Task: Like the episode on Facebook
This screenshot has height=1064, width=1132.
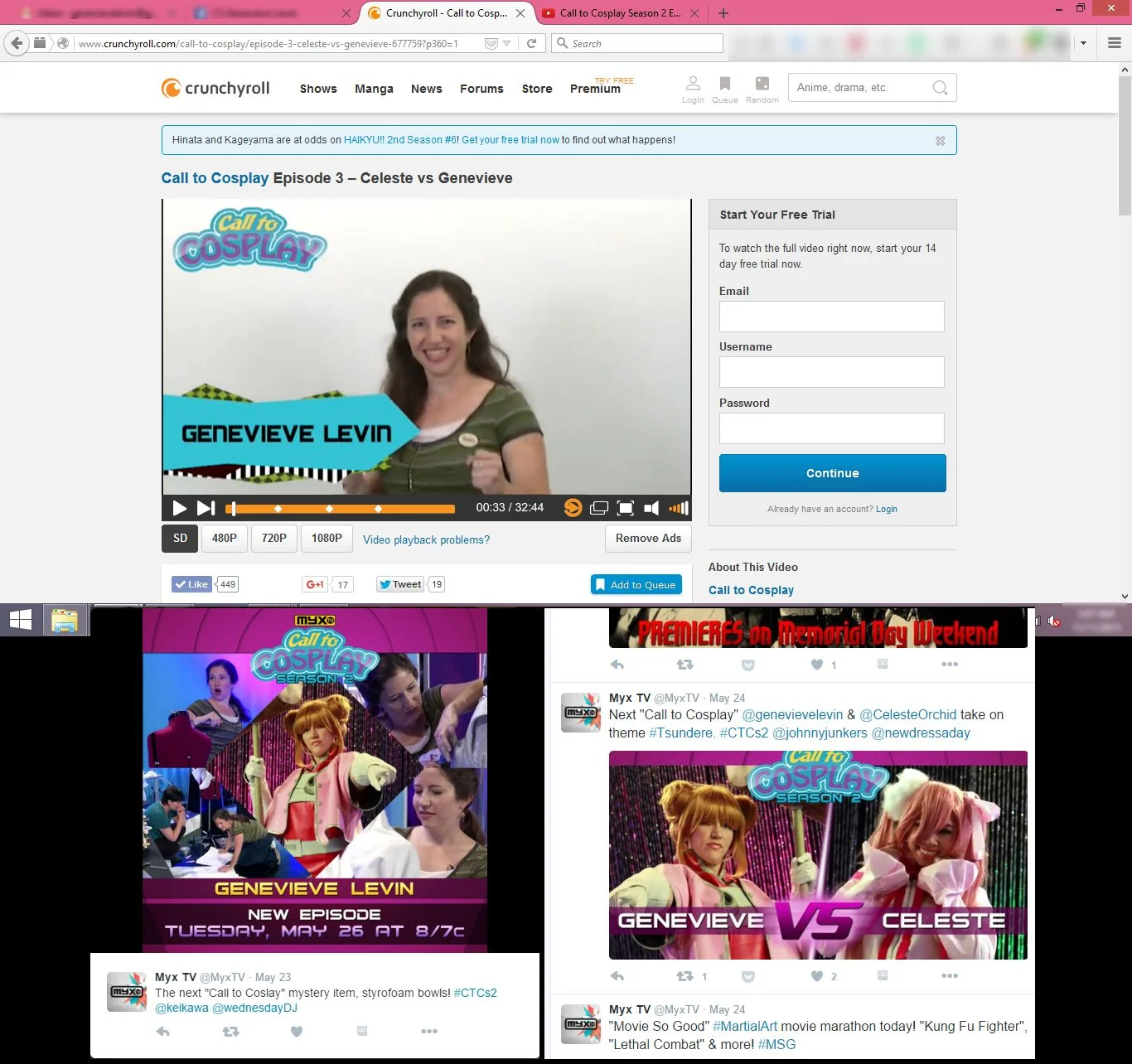Action: point(191,584)
